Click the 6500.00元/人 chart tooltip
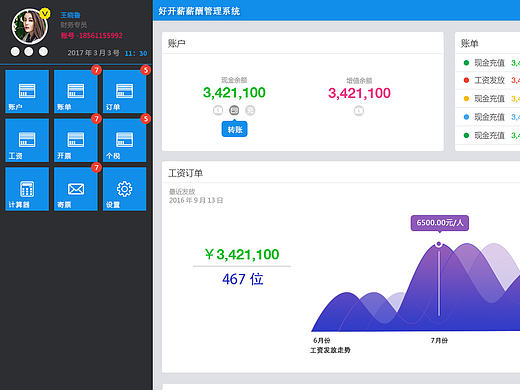520x390 pixels. coord(440,223)
